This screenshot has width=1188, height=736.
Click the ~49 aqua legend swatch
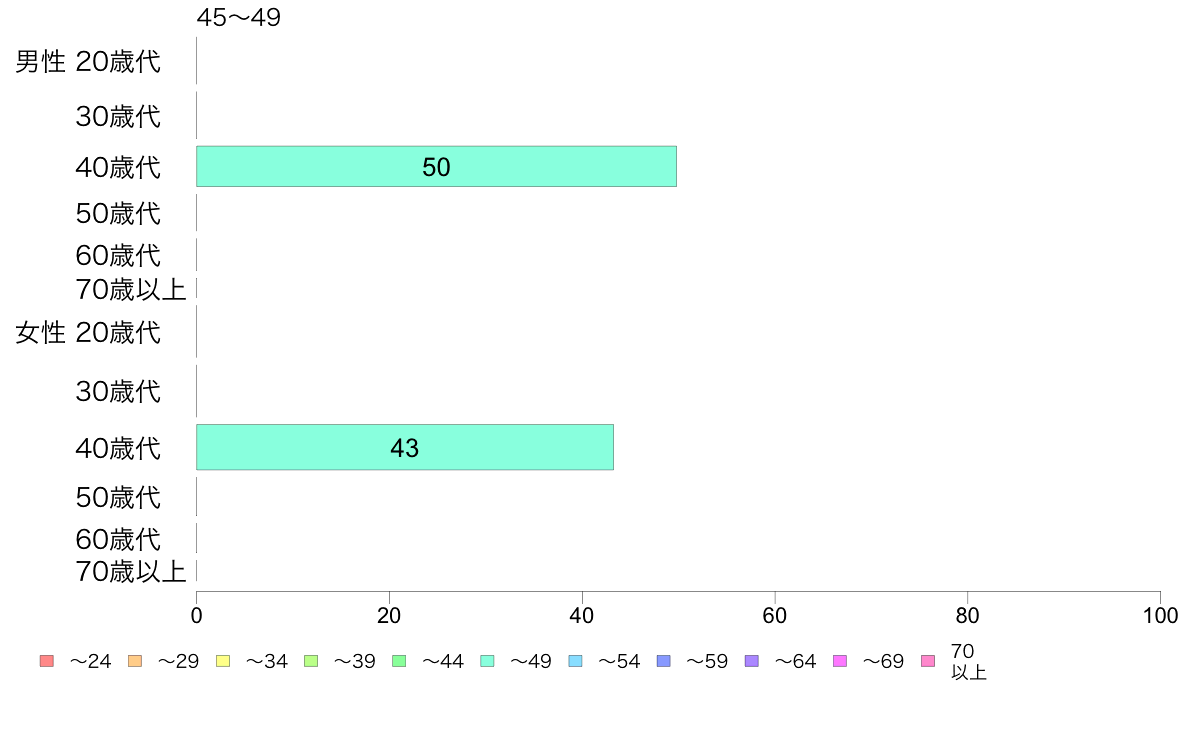pos(487,661)
